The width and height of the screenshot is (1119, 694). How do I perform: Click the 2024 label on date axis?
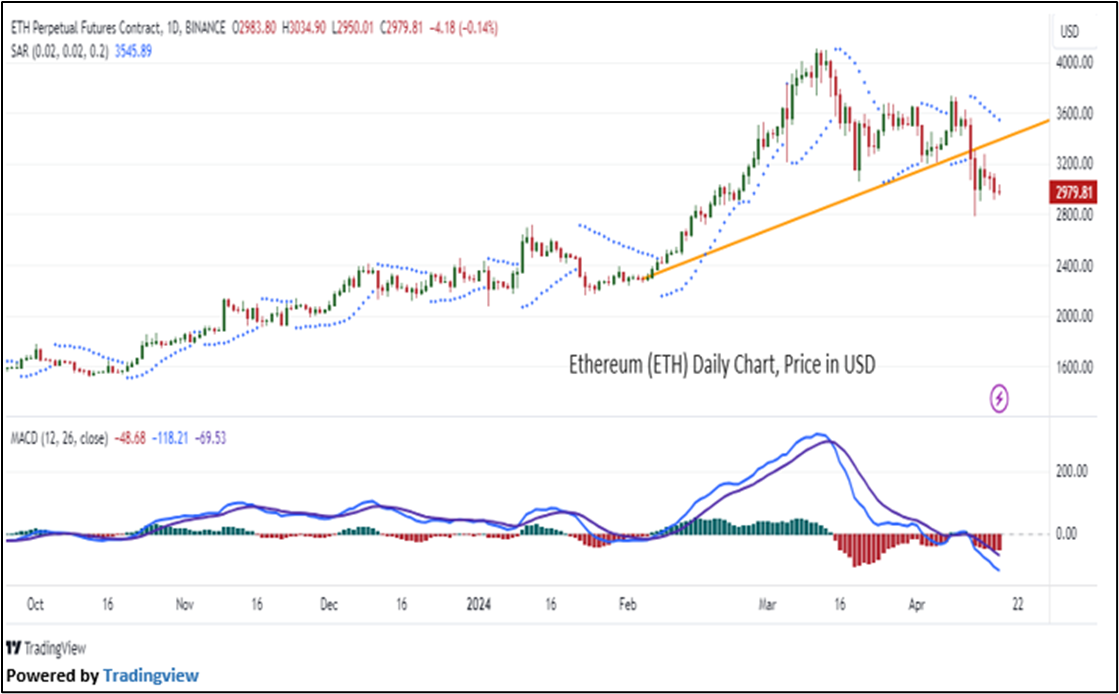(x=479, y=605)
